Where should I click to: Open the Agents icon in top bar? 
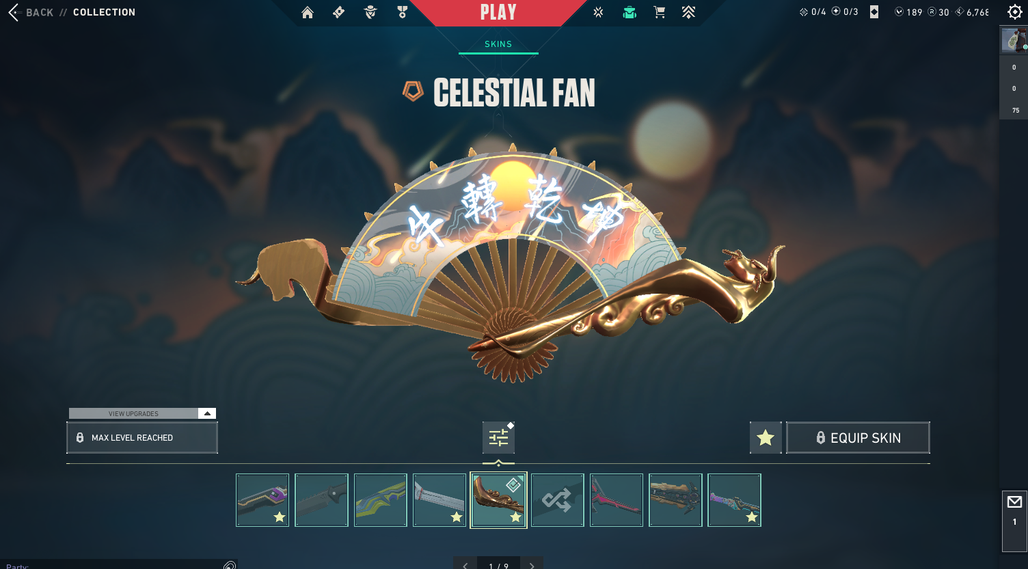(370, 12)
